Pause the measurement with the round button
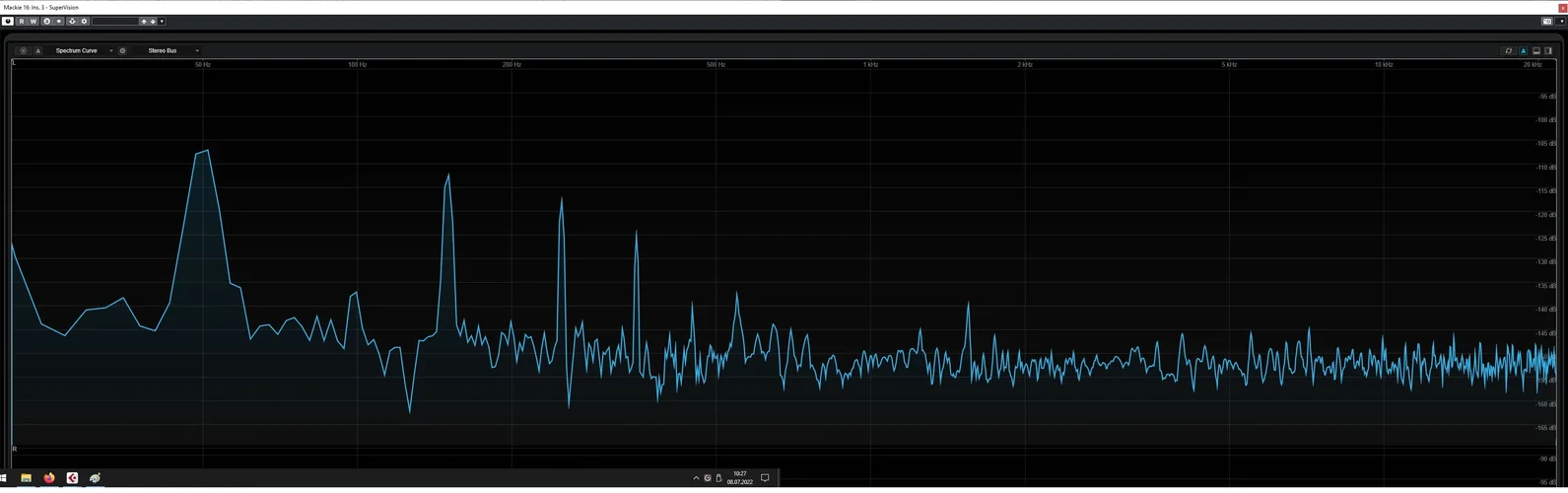 pos(24,50)
